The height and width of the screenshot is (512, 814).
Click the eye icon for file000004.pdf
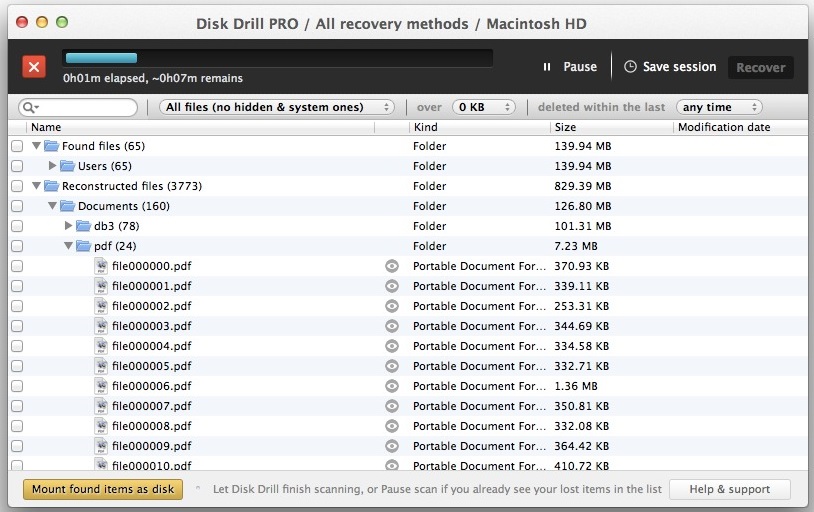(x=392, y=346)
